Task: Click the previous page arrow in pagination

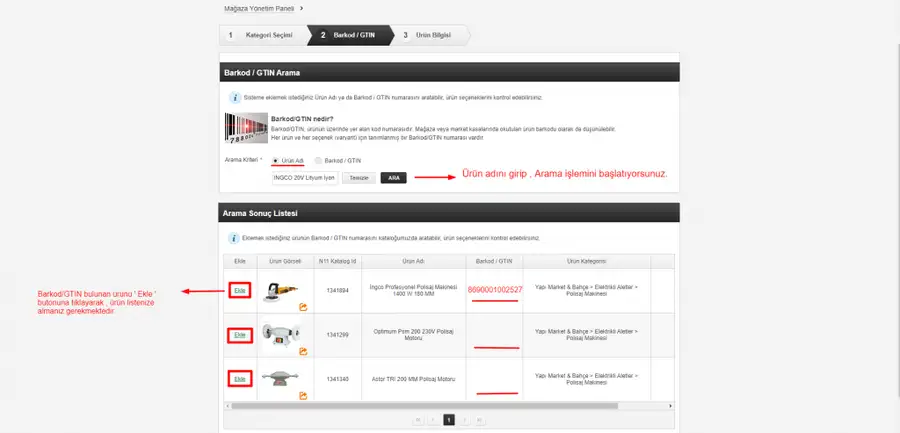Action: point(433,420)
